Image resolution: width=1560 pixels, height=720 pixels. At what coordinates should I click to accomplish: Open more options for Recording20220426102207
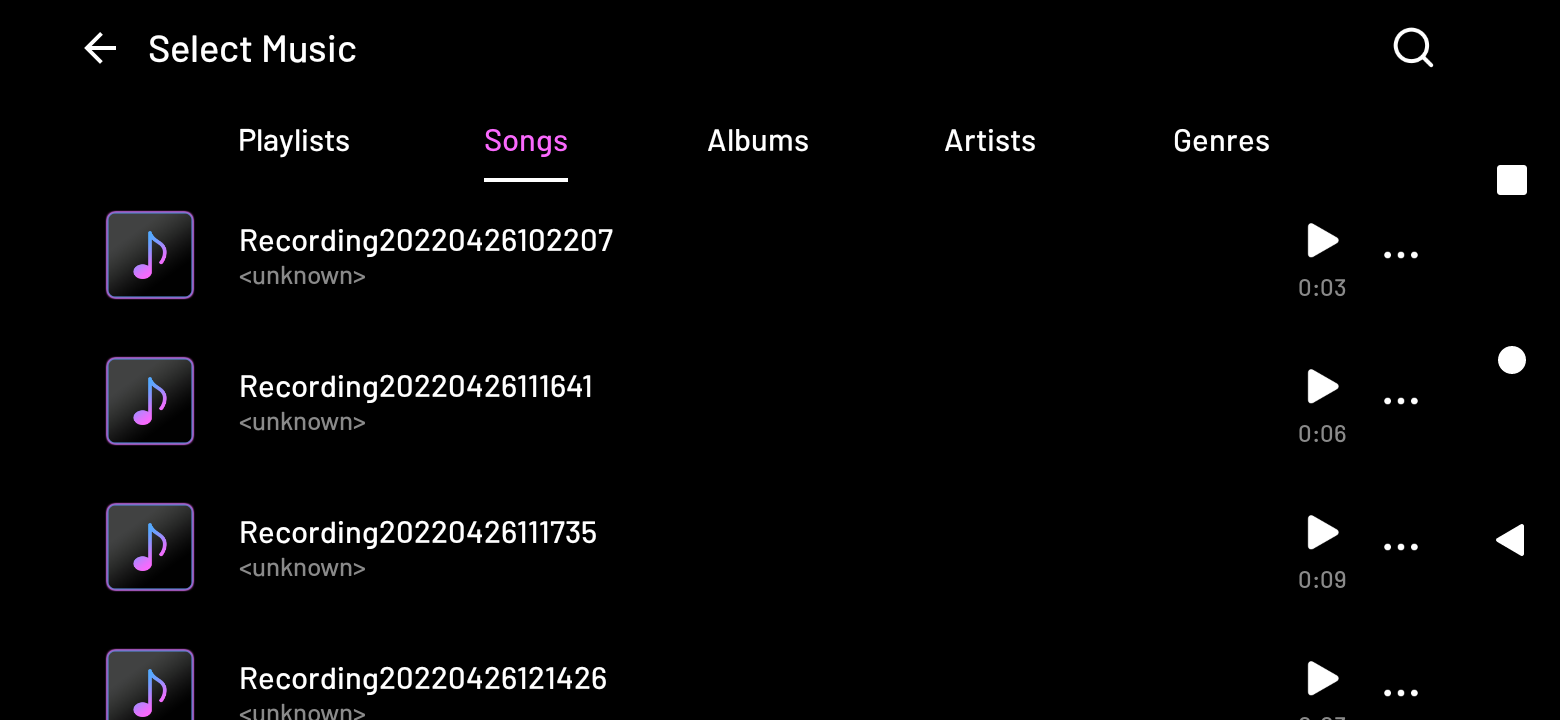[1400, 255]
